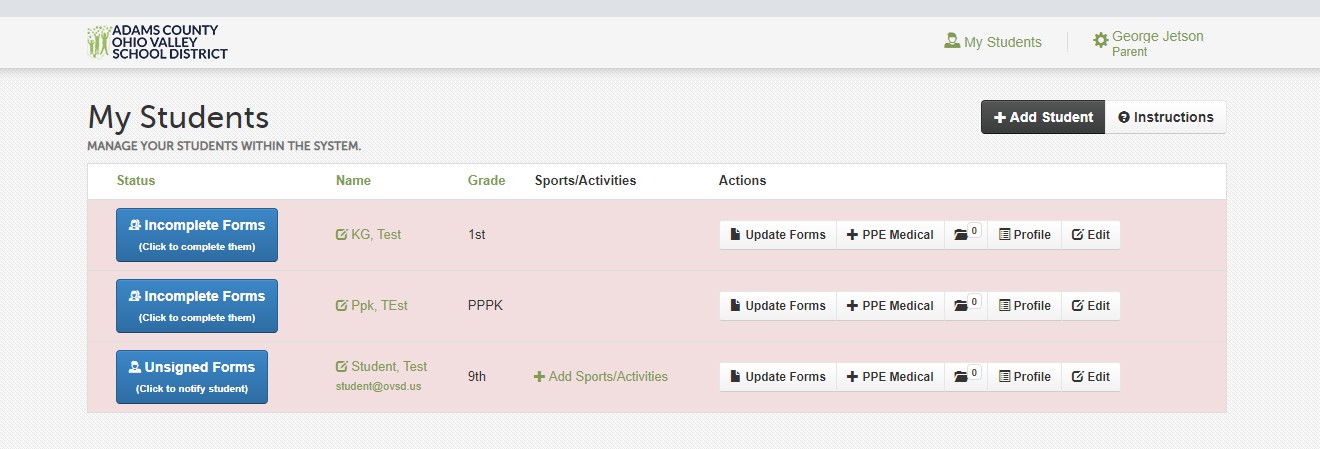
Task: Open settings gear next to George Jetson
Action: point(1101,40)
